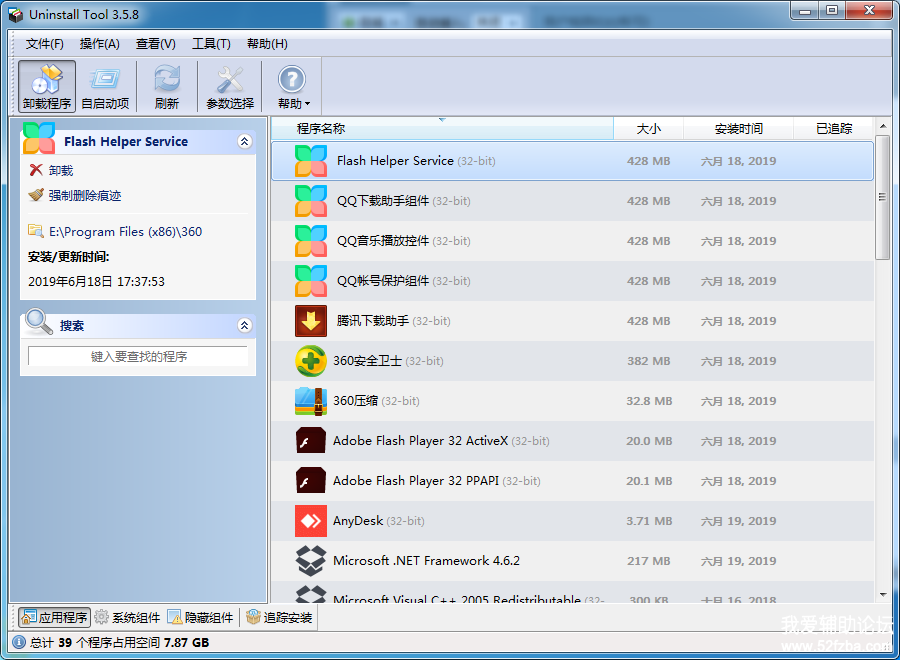Click the 3.71 MB size value
The image size is (900, 660).
pos(649,521)
